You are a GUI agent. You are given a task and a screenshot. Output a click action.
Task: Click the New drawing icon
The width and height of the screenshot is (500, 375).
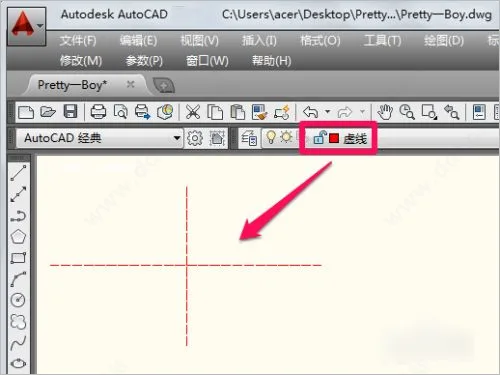26,112
